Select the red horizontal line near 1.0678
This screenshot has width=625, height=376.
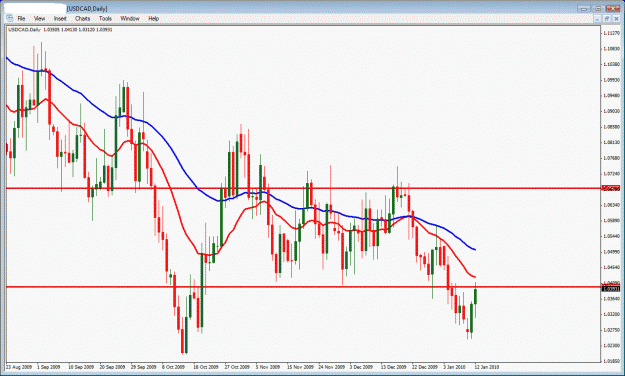tap(303, 188)
